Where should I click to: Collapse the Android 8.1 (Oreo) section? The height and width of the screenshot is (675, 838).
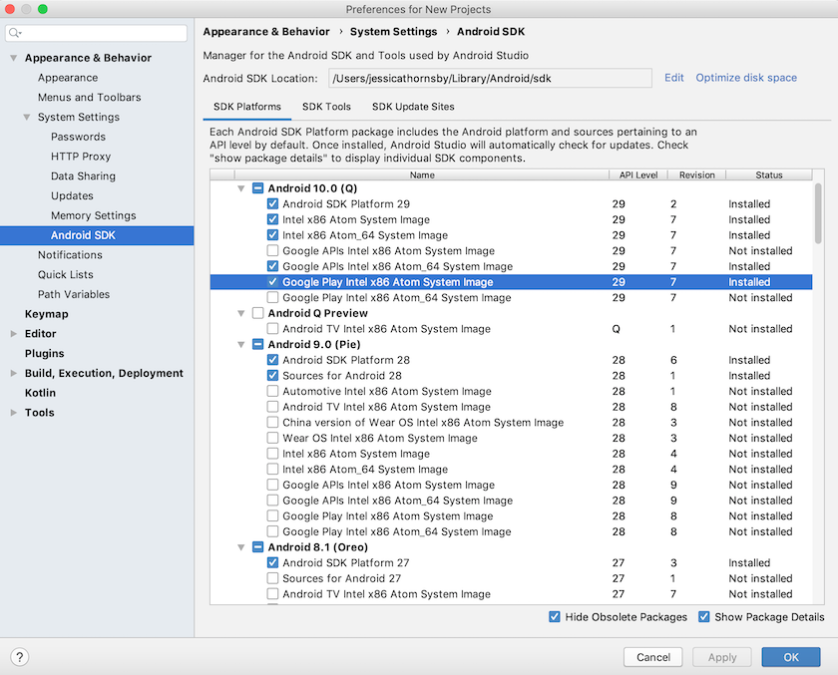(x=240, y=547)
